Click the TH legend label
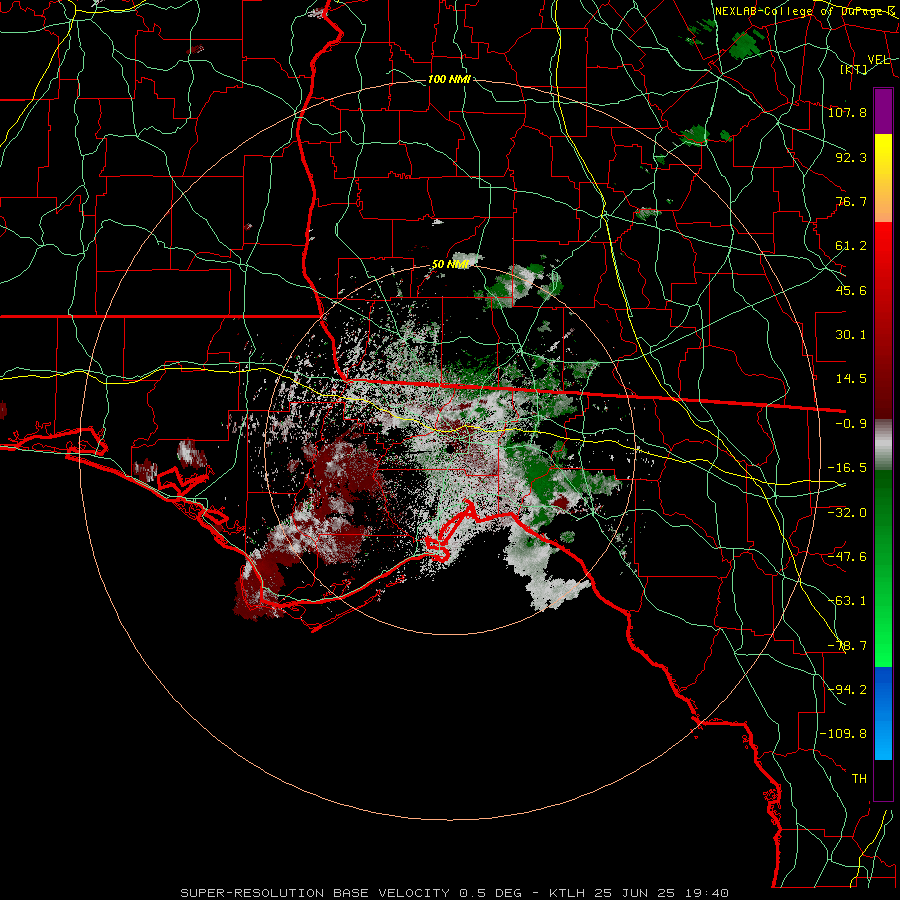This screenshot has width=900, height=900. click(859, 779)
